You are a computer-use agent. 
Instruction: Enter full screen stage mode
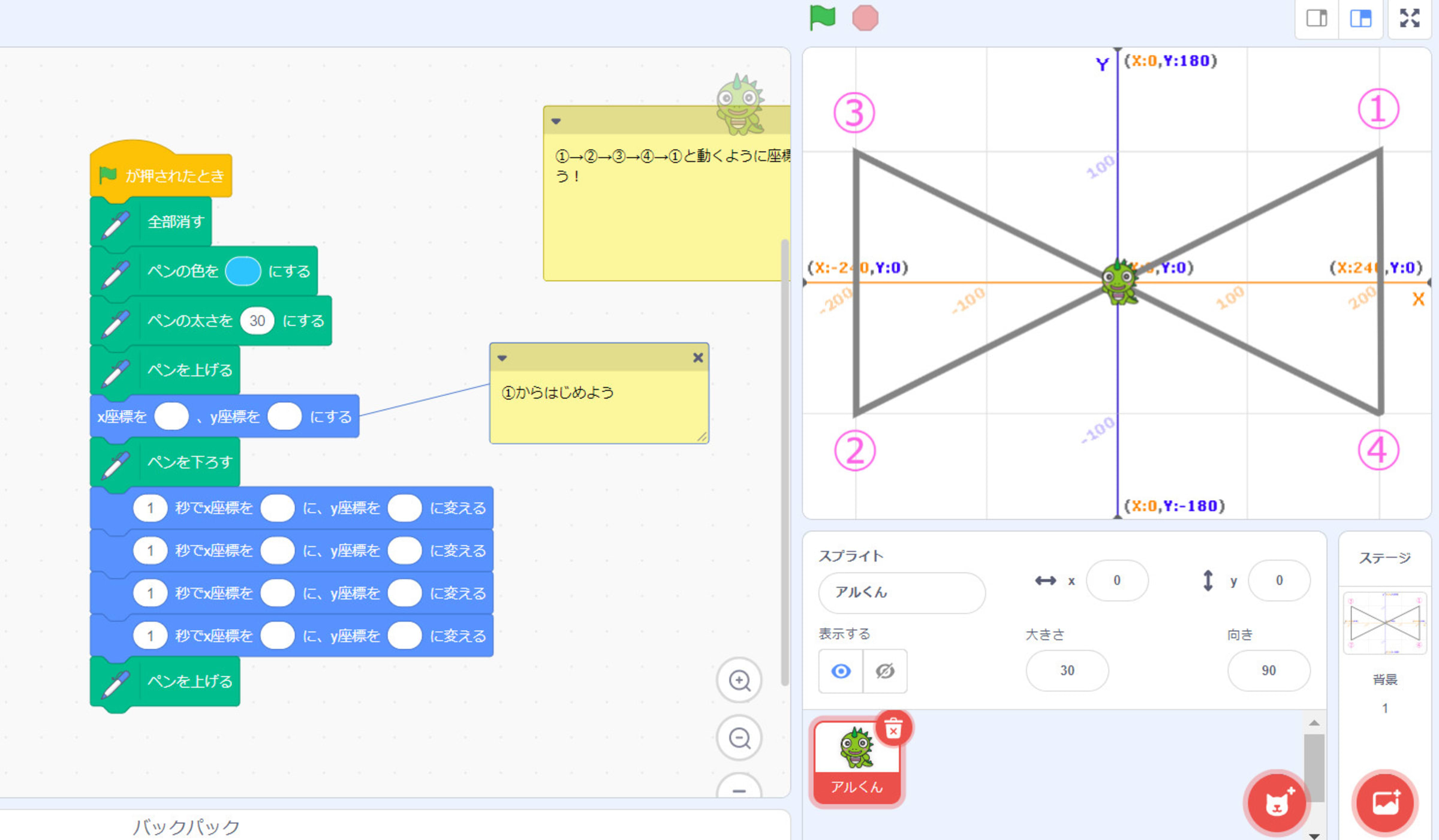(x=1410, y=19)
